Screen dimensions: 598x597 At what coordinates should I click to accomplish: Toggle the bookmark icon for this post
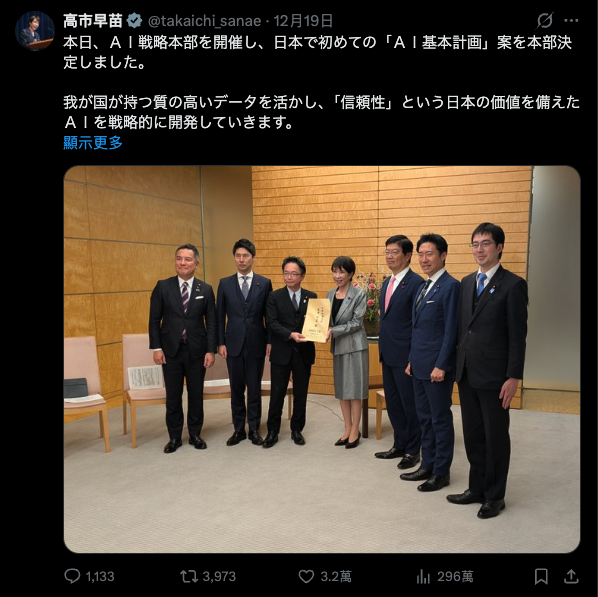[541, 576]
